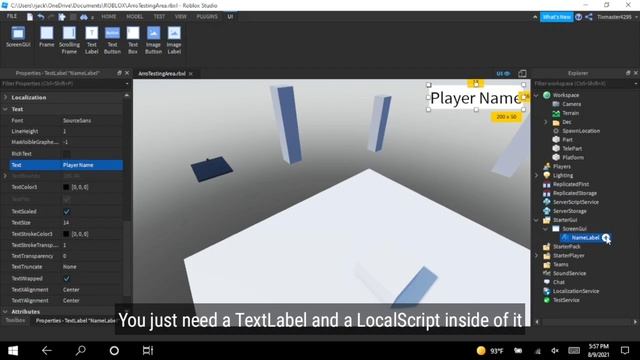The height and width of the screenshot is (360, 640).
Task: Click the device emulator icon above viewport
Action: (522, 73)
